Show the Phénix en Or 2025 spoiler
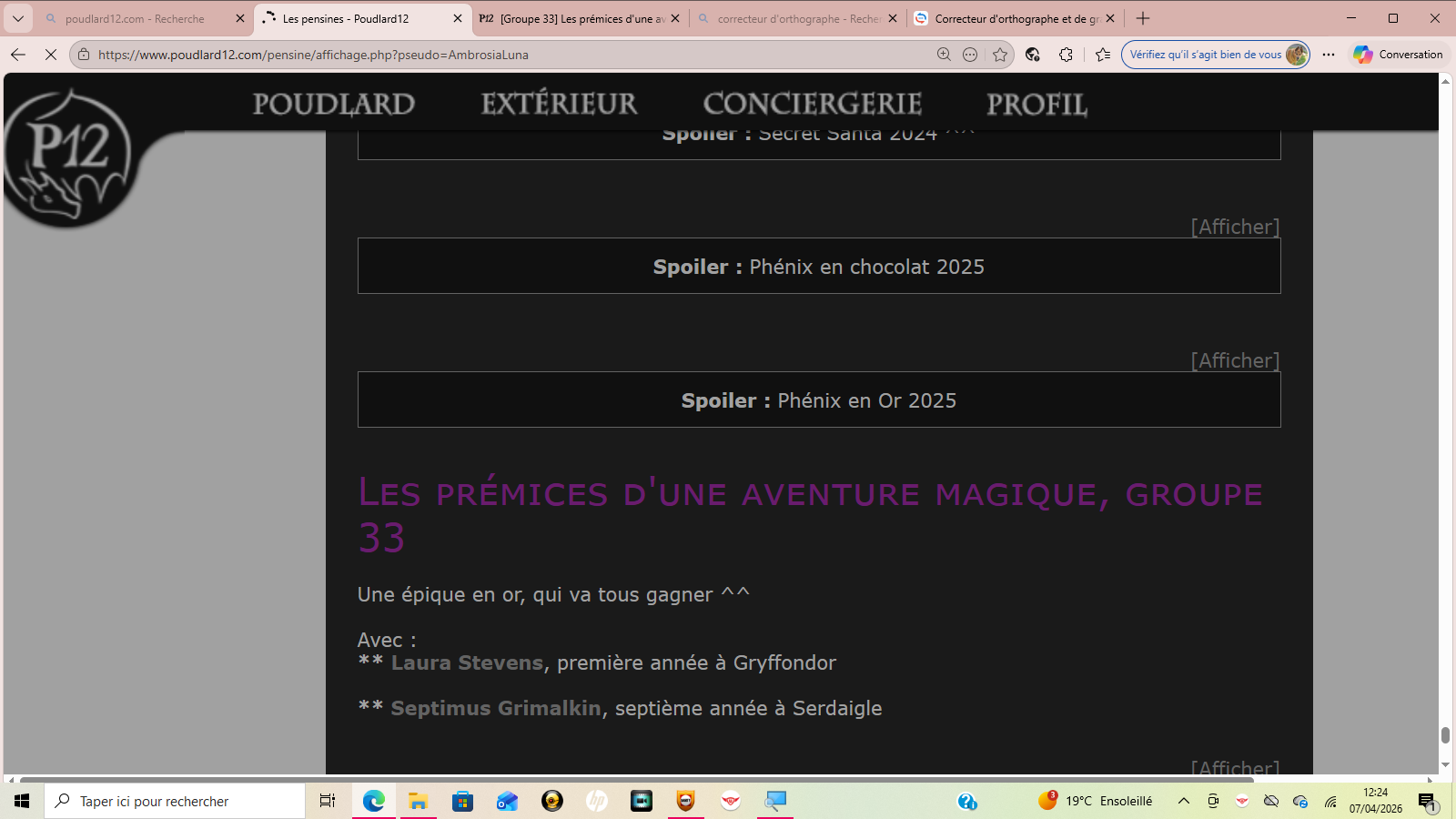The width and height of the screenshot is (1456, 819). (1235, 360)
